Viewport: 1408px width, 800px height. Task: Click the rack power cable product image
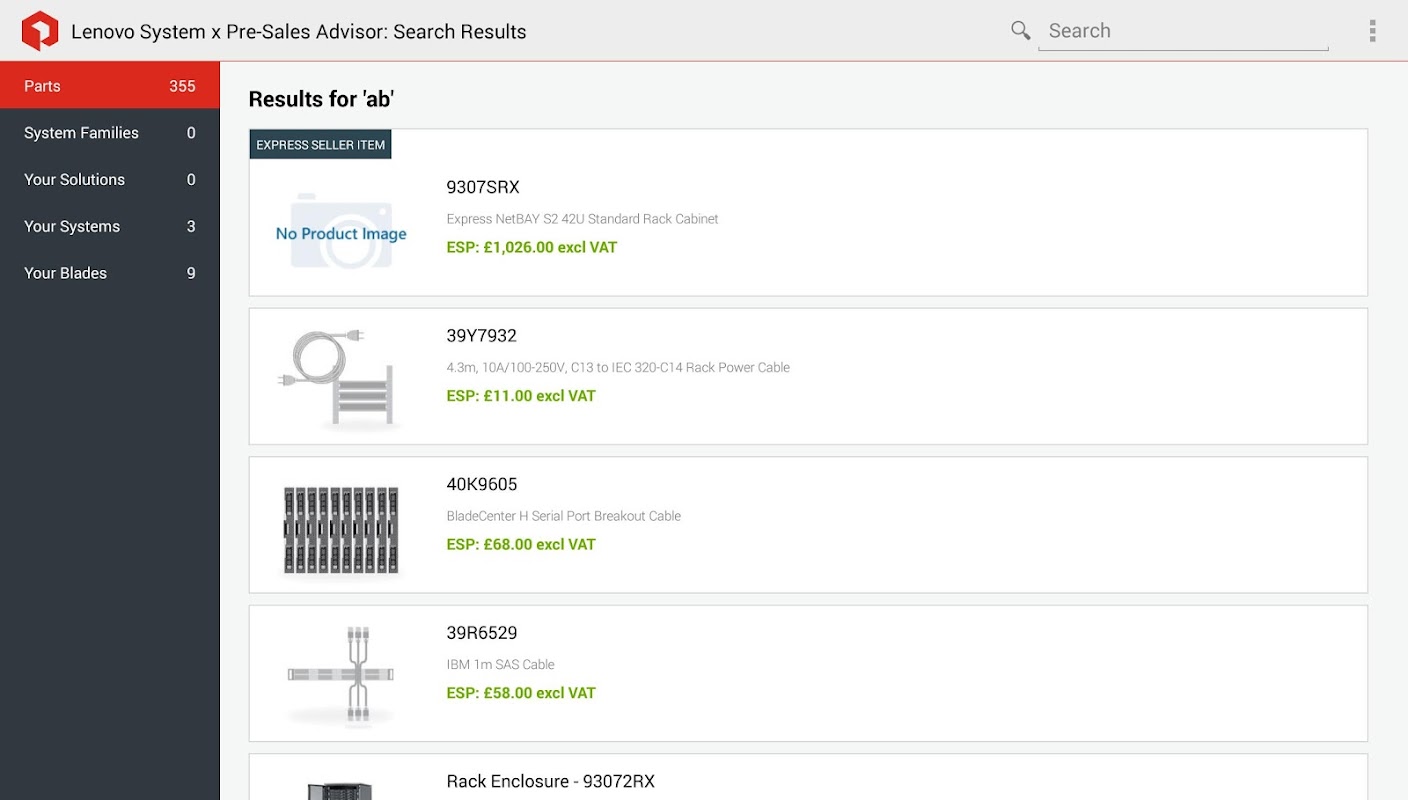point(341,378)
